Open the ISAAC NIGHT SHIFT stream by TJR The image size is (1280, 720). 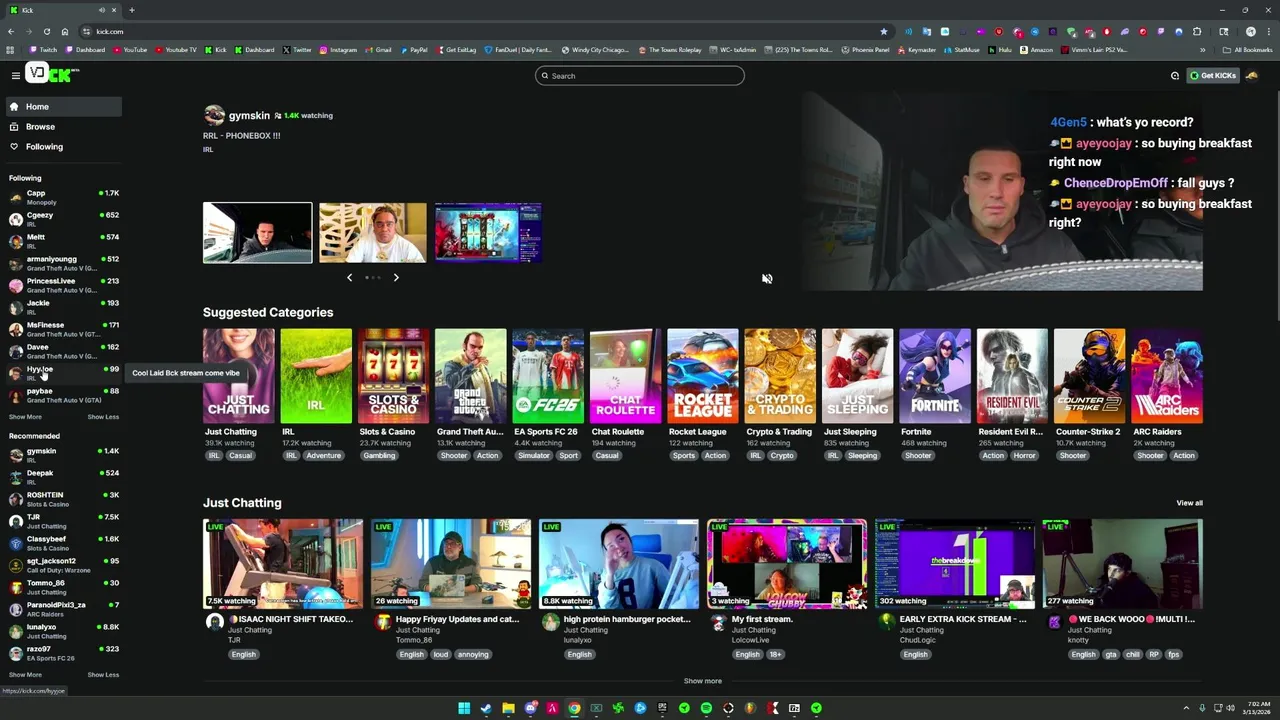(x=283, y=564)
